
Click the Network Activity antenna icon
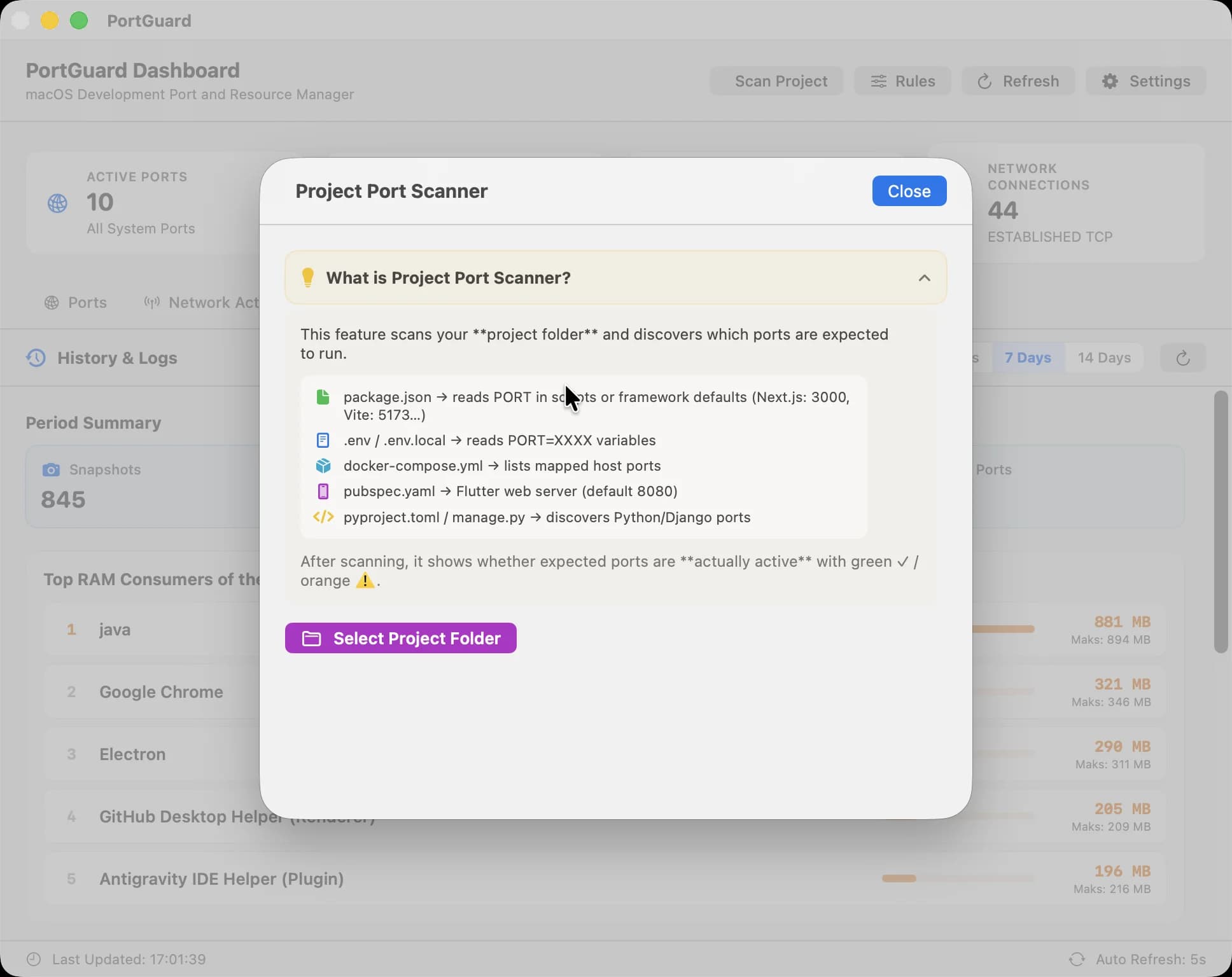click(x=151, y=303)
